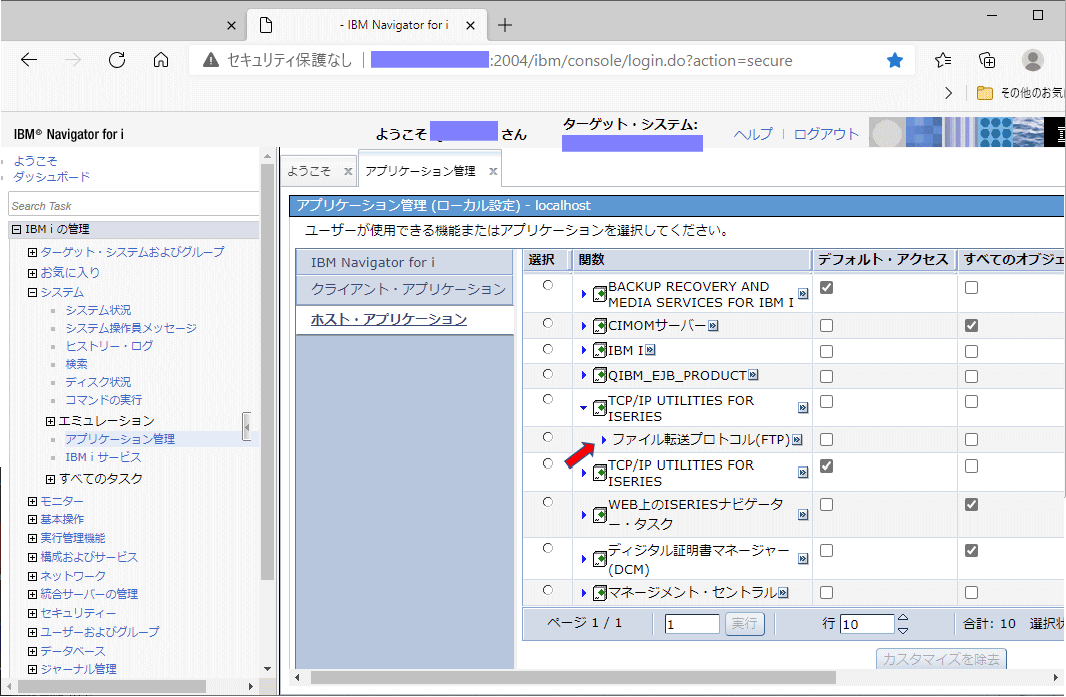Open the browser collections icon
Screen dimensions: 1066x697
tap(986, 61)
